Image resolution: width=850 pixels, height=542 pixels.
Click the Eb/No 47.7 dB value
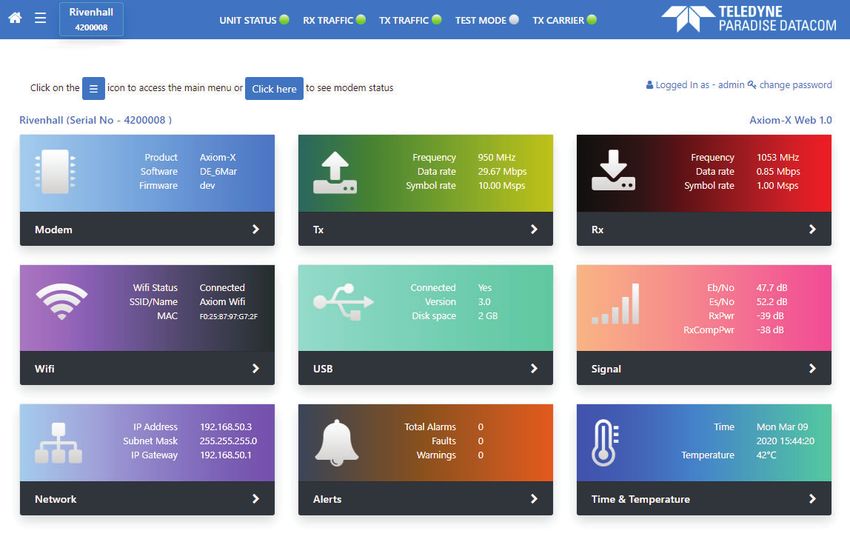tap(771, 288)
